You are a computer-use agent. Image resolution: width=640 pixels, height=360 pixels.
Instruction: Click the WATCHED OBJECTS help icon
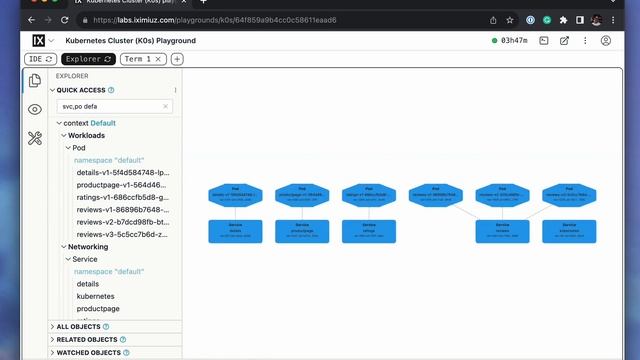click(126, 353)
